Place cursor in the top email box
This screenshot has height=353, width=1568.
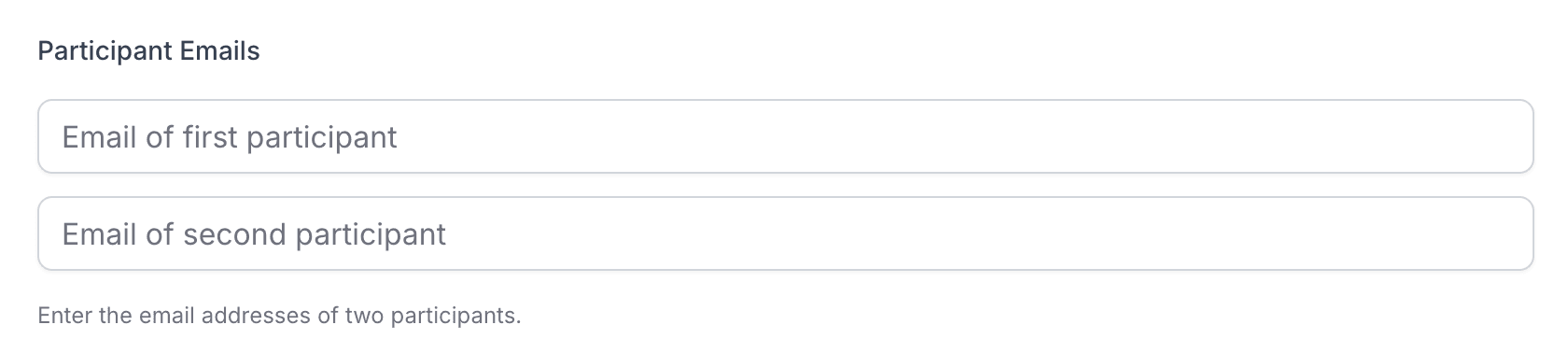point(785,136)
